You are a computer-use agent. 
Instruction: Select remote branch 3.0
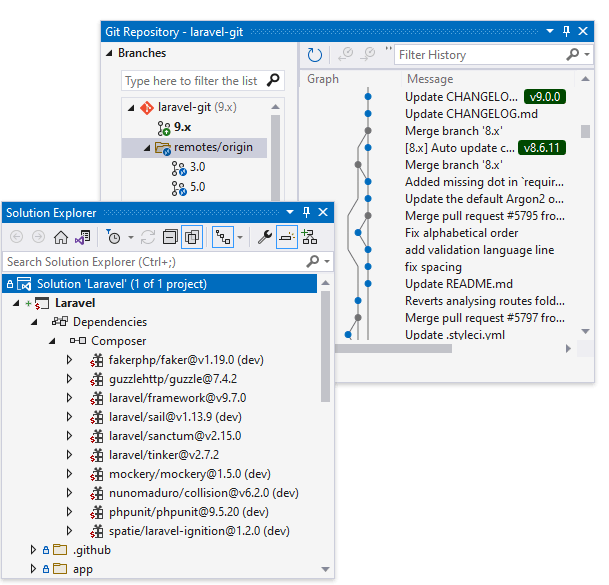[x=197, y=167]
